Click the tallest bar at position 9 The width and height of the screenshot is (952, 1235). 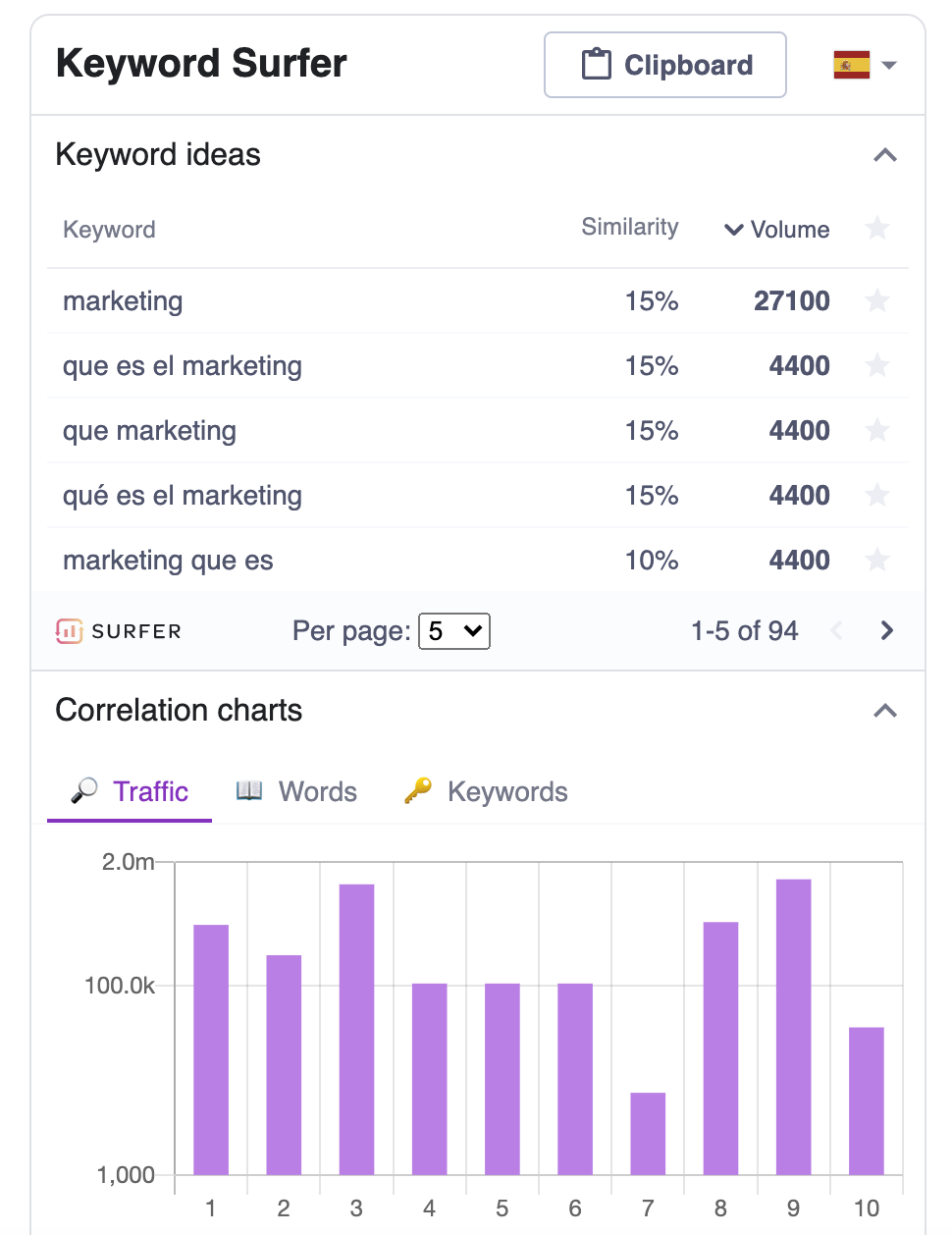[793, 1027]
